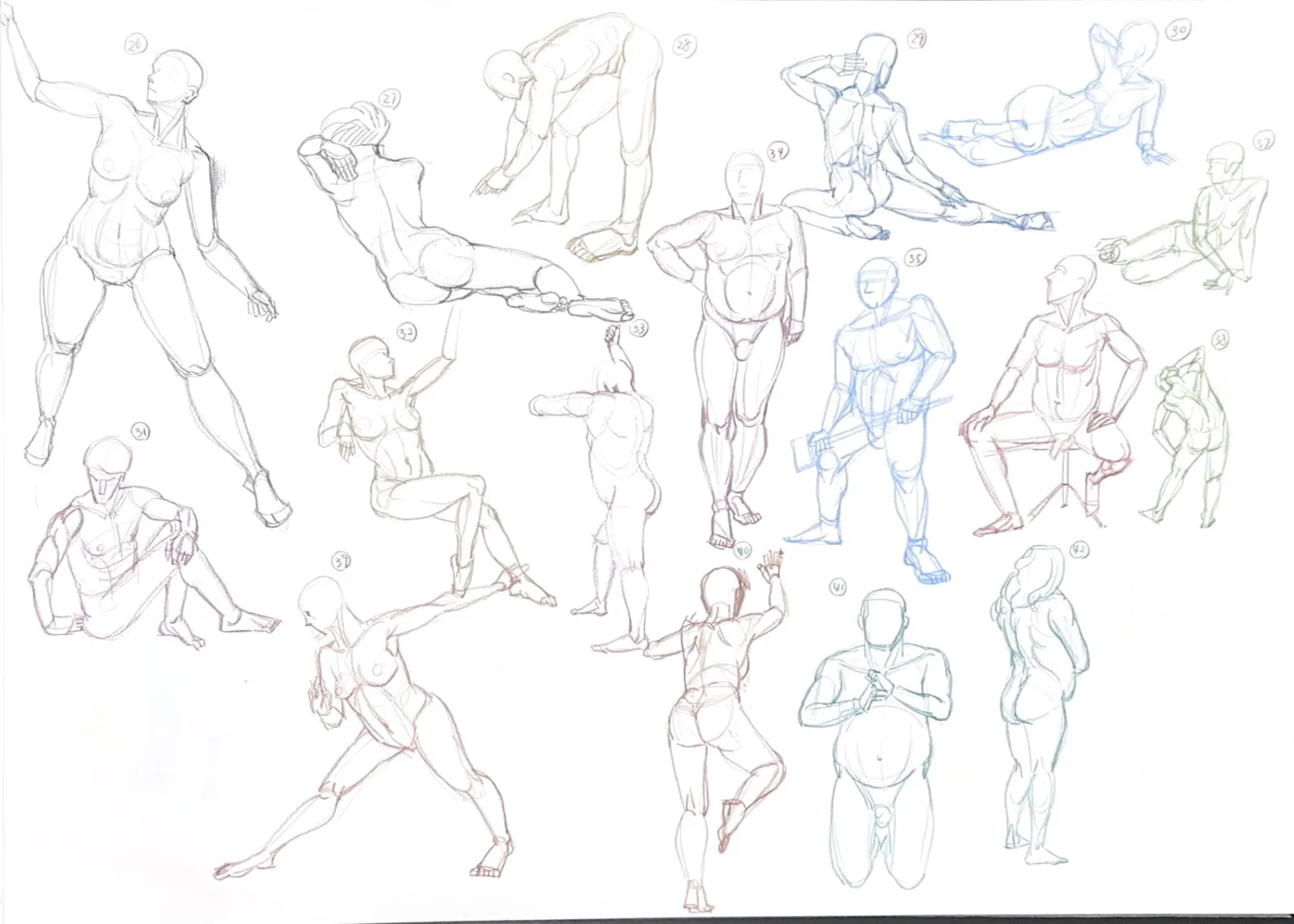This screenshot has height=924, width=1294.
Task: Click the circled number 42 label
Action: point(1078,551)
